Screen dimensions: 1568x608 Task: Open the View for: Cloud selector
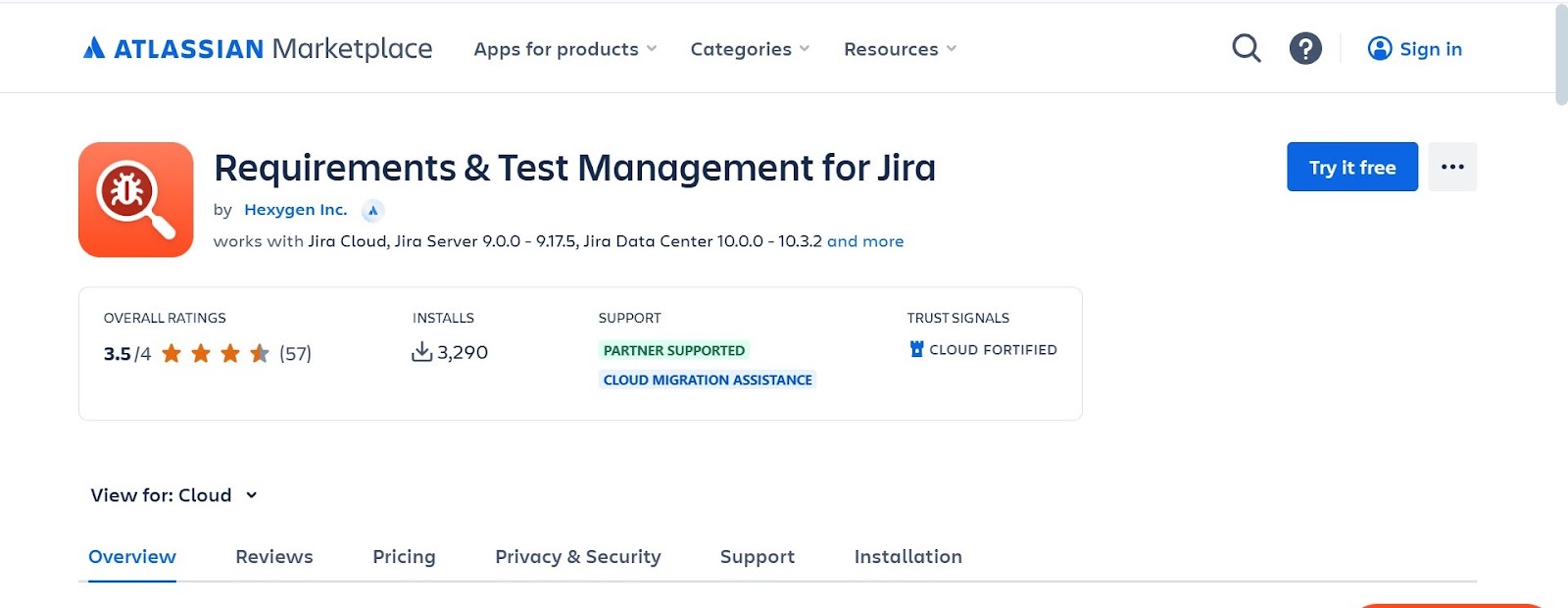pyautogui.click(x=173, y=495)
